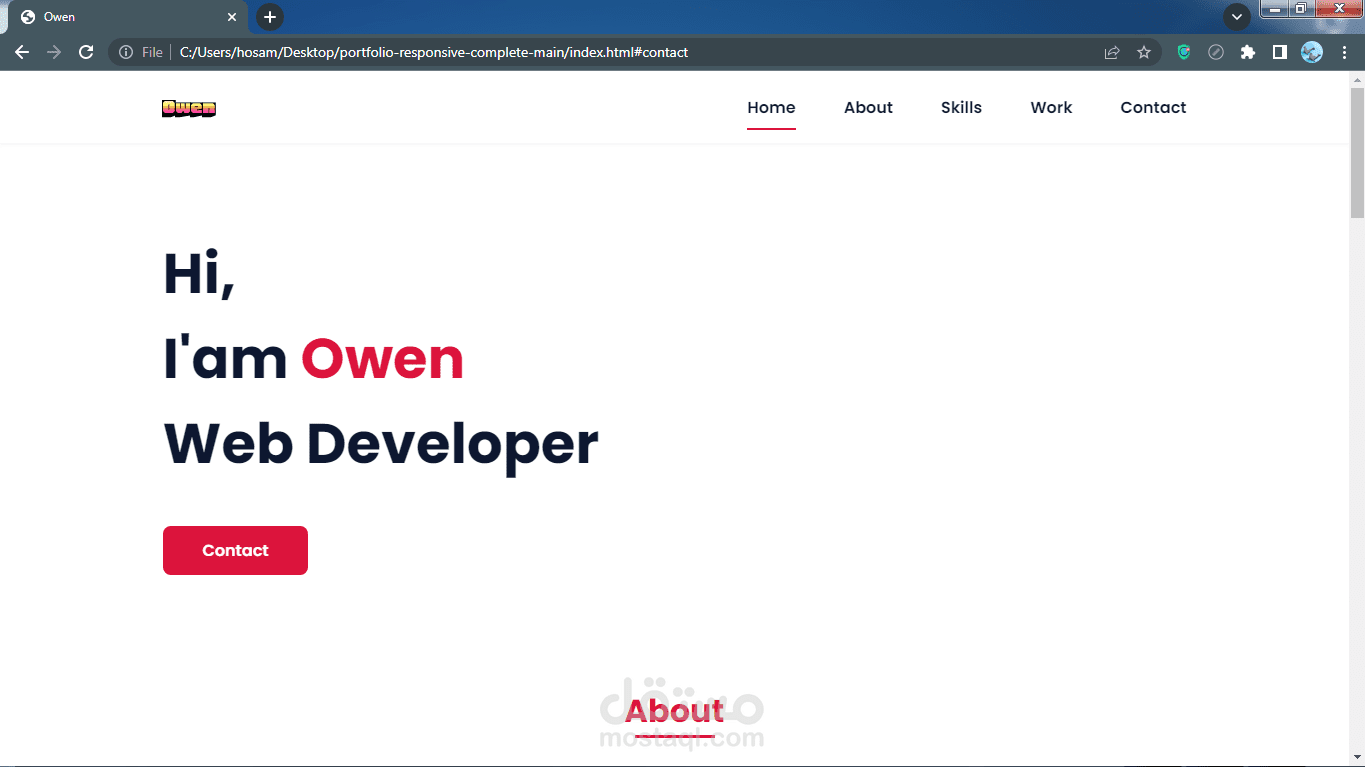Navigate to Home in the nav menu
Viewport: 1365px width, 767px height.
click(771, 108)
